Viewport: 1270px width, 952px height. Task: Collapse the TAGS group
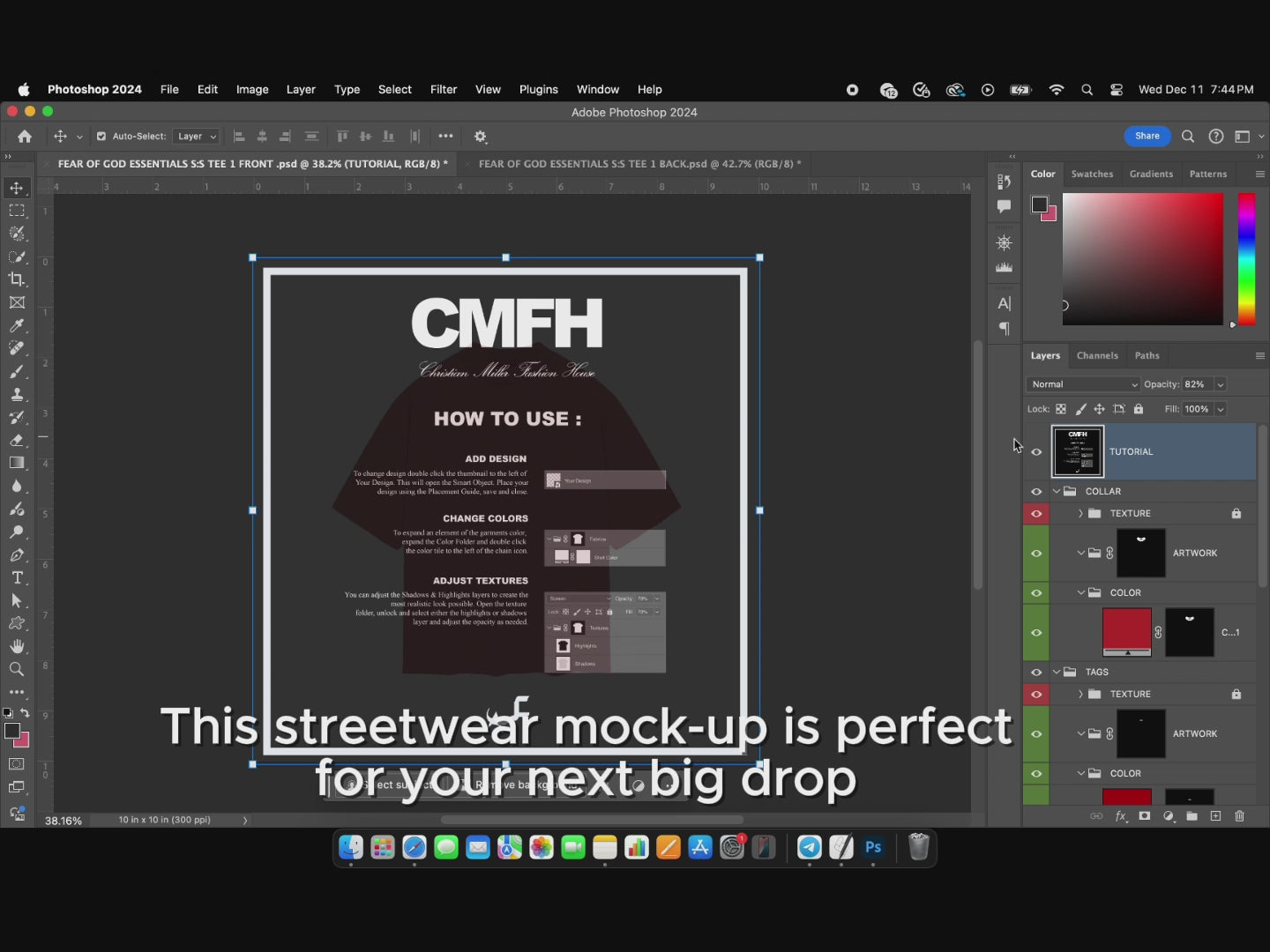pyautogui.click(x=1057, y=673)
